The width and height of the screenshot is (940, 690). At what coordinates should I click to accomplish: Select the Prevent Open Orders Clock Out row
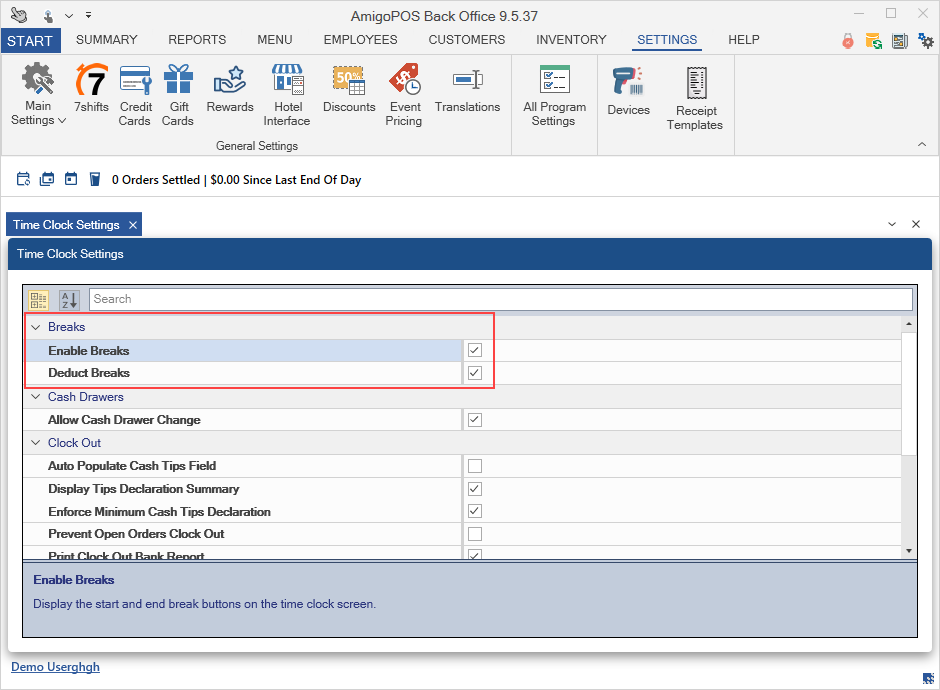click(x=462, y=534)
